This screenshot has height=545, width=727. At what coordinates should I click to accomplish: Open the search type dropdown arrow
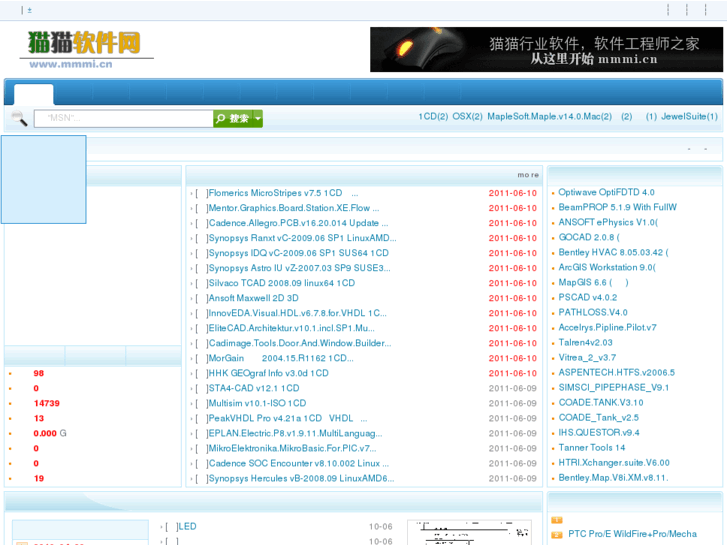pos(258,119)
